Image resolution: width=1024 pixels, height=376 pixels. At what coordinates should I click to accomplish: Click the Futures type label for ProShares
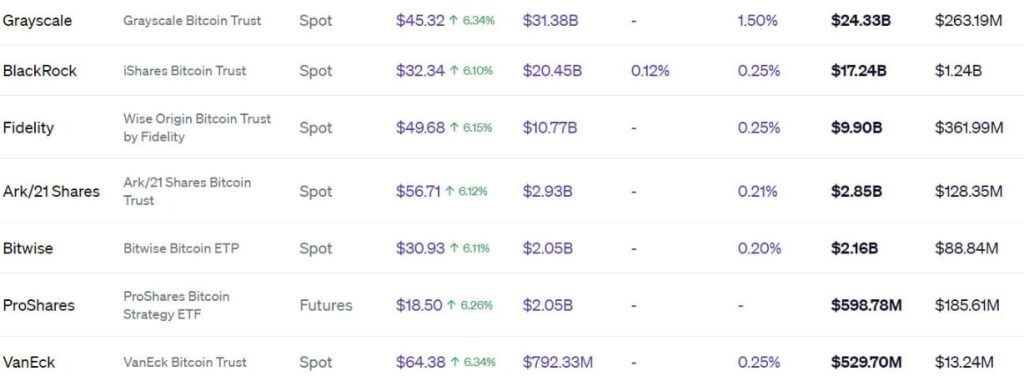[326, 306]
